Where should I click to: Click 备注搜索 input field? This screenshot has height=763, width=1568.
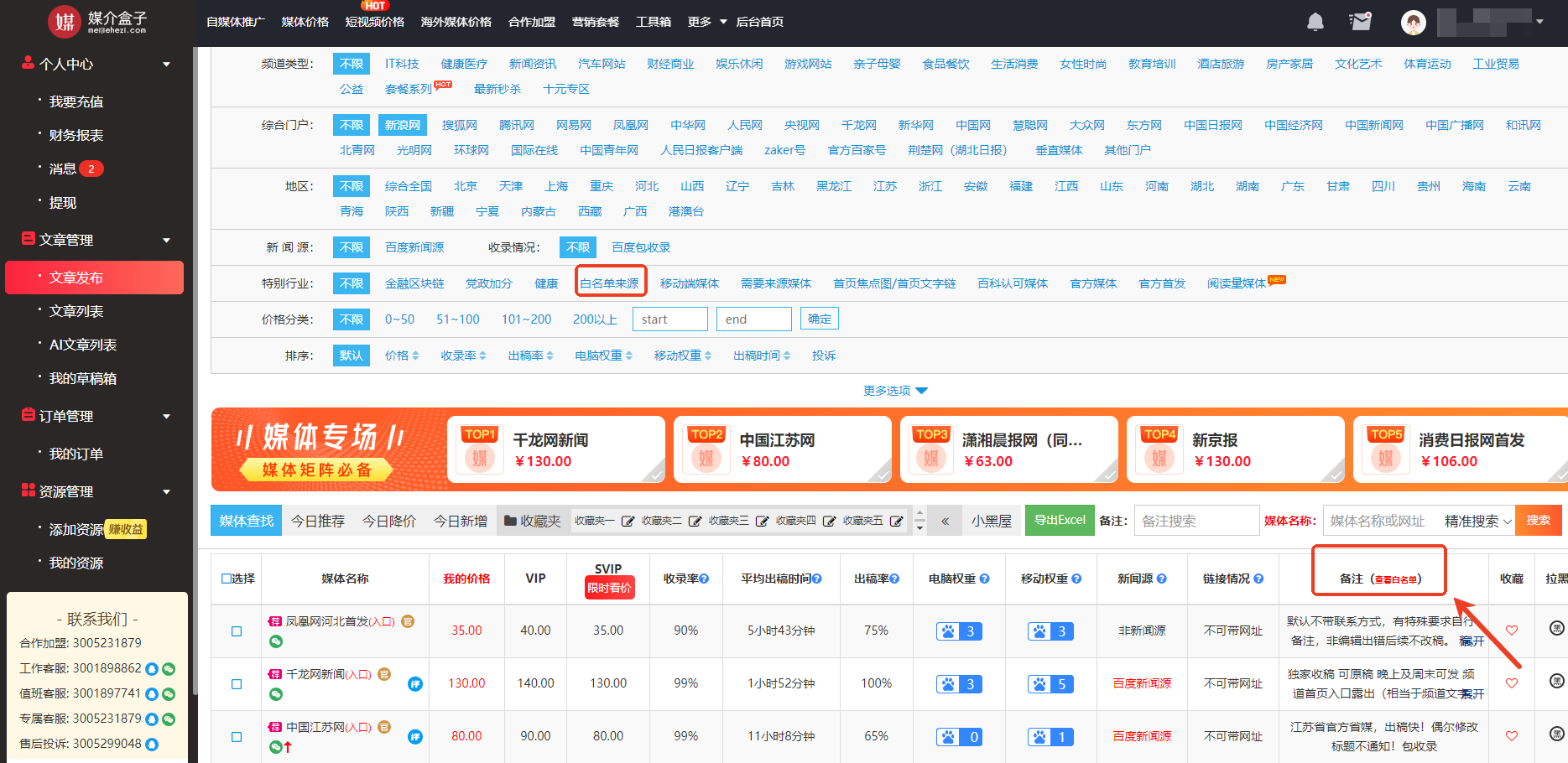tap(1197, 521)
